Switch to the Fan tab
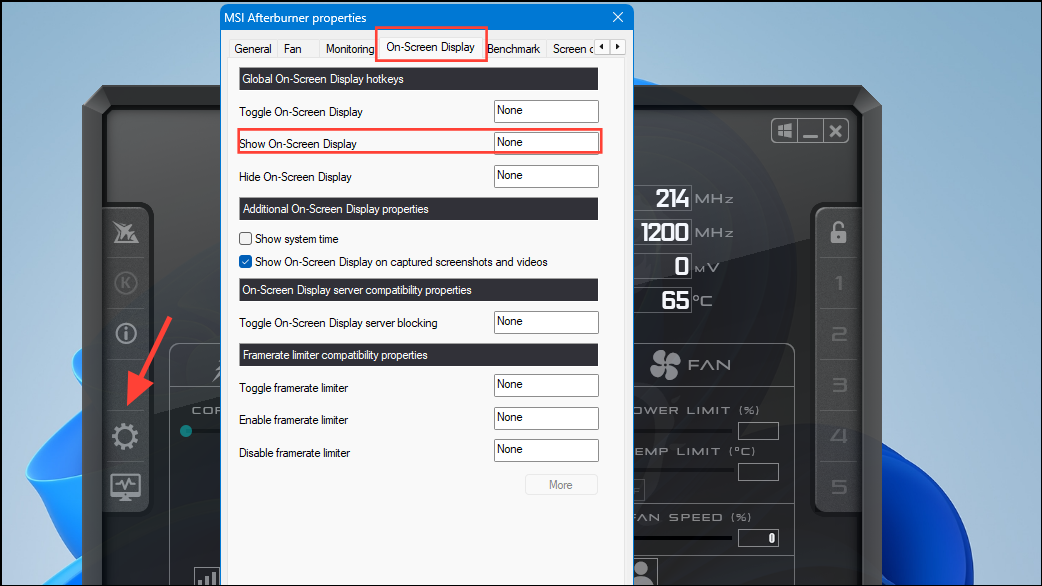 pos(292,49)
